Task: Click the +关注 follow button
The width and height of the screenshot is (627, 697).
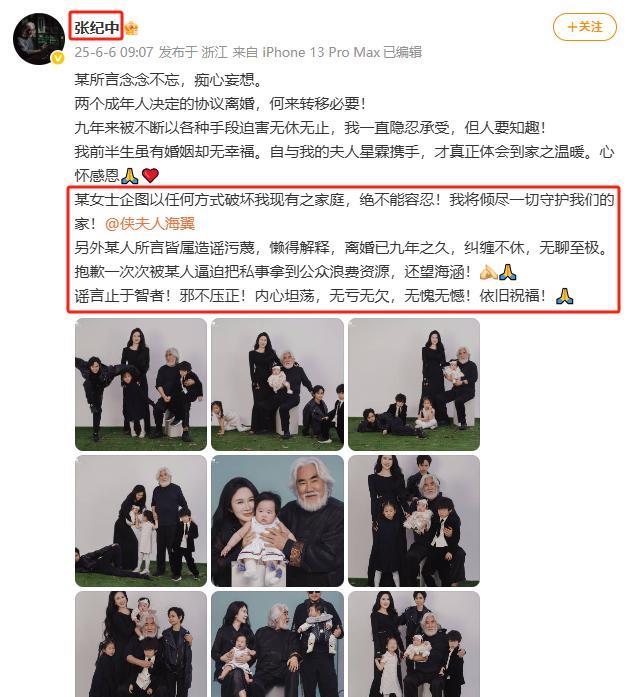Action: [585, 27]
